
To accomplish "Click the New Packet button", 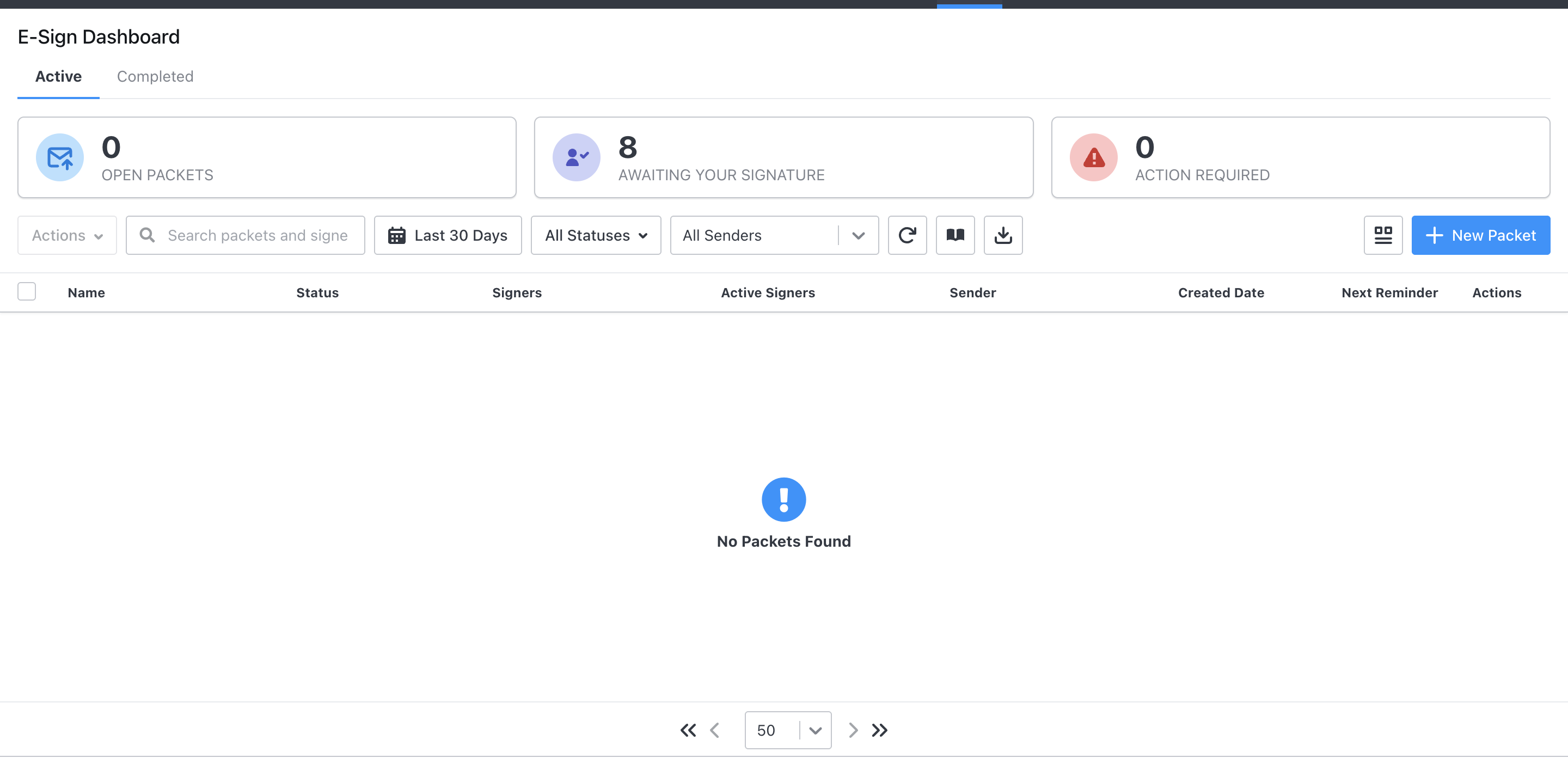I will [1481, 235].
